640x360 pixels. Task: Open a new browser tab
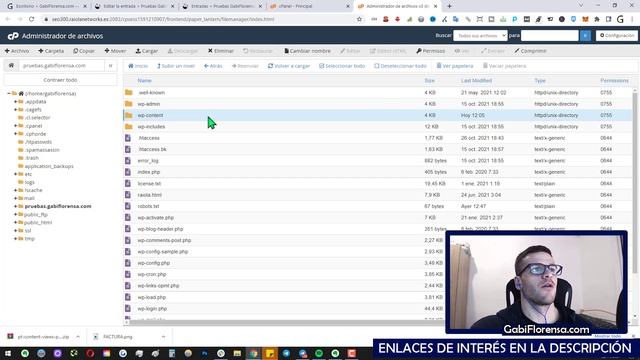(449, 6)
